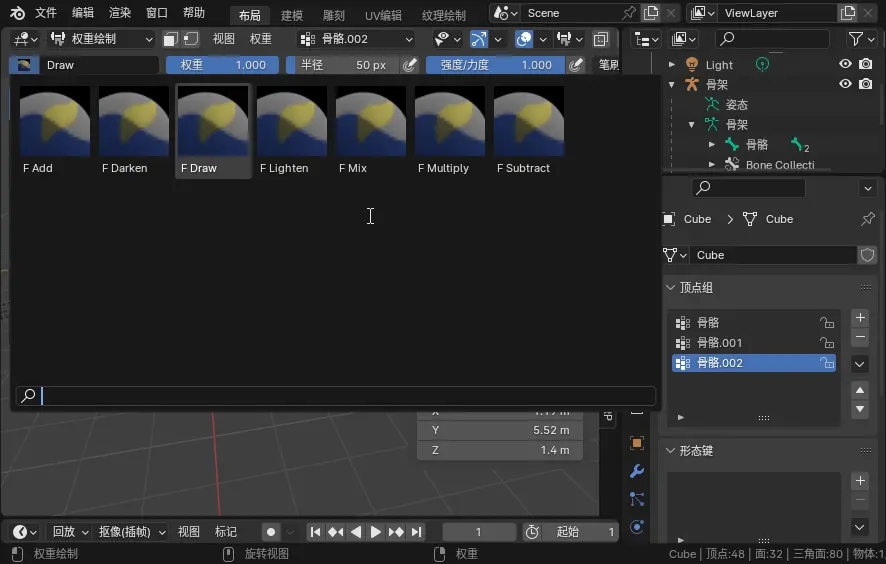
Task: Open the 权重绘制 mode dropdown
Action: 101,39
